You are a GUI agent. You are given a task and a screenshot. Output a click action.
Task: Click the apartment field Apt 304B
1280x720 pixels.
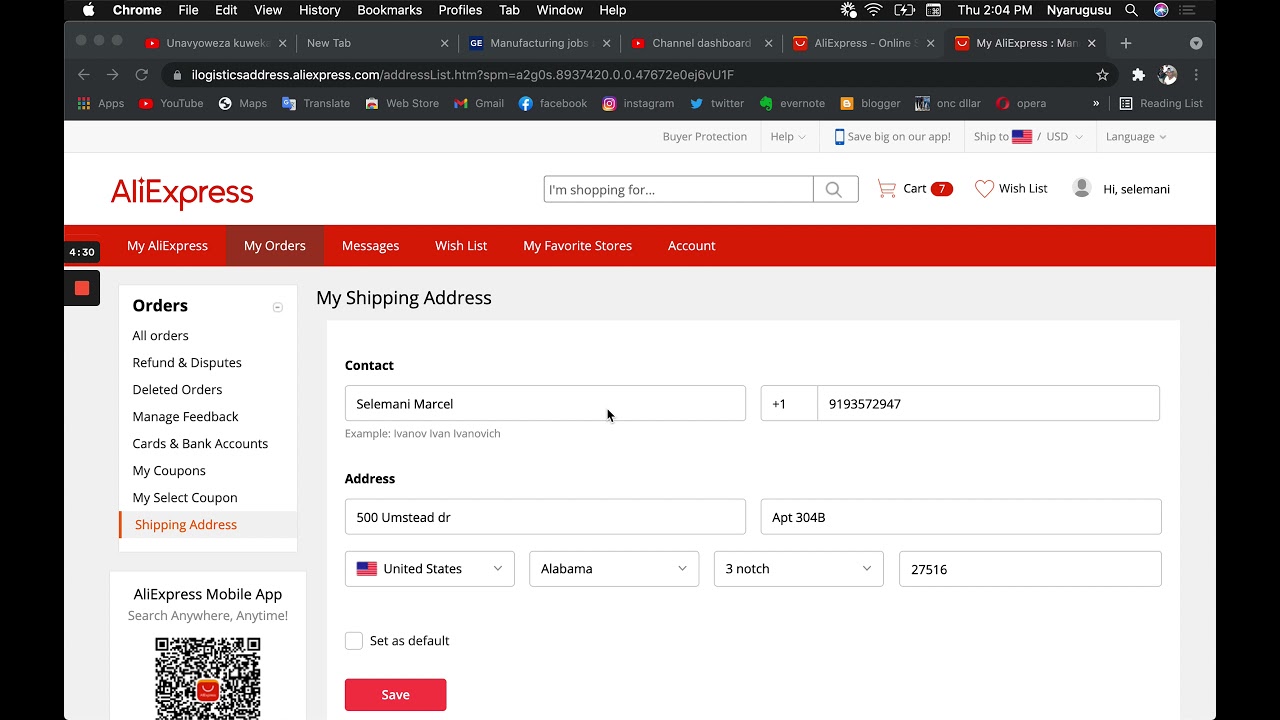click(x=961, y=517)
